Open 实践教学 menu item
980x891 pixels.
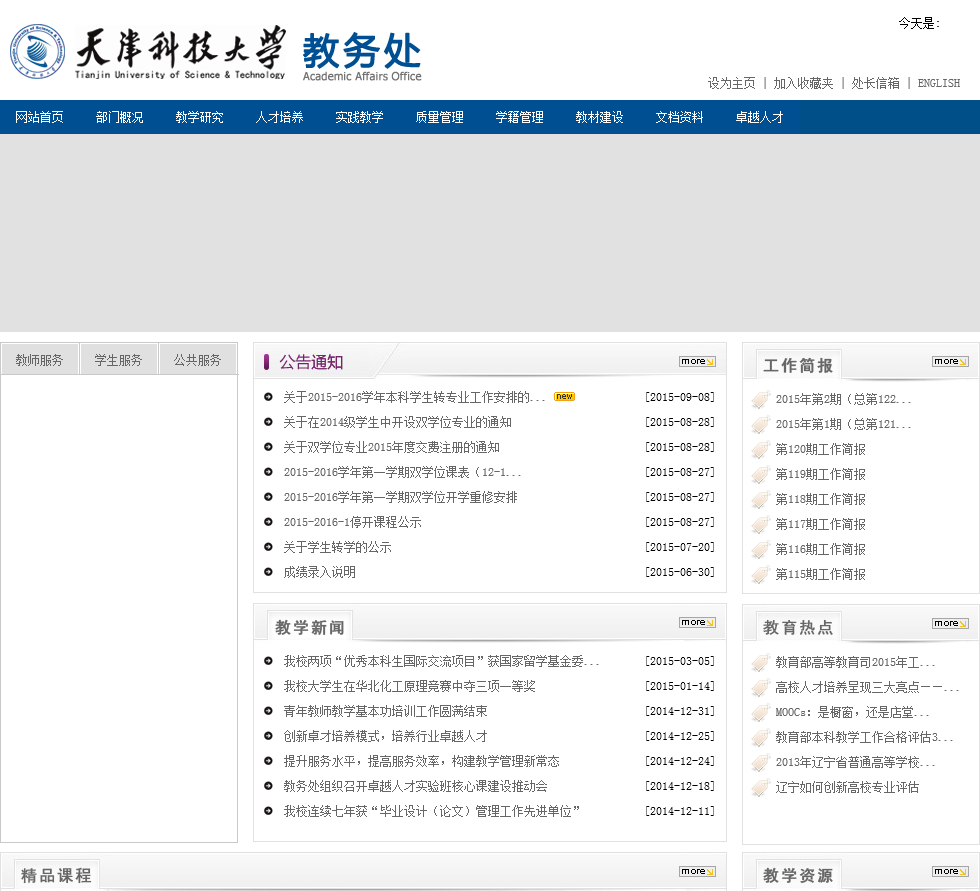359,117
